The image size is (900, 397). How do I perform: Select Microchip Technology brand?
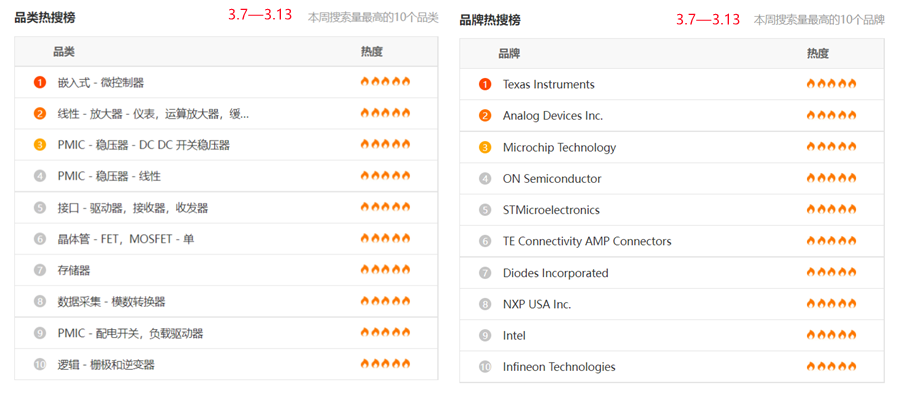click(x=559, y=147)
